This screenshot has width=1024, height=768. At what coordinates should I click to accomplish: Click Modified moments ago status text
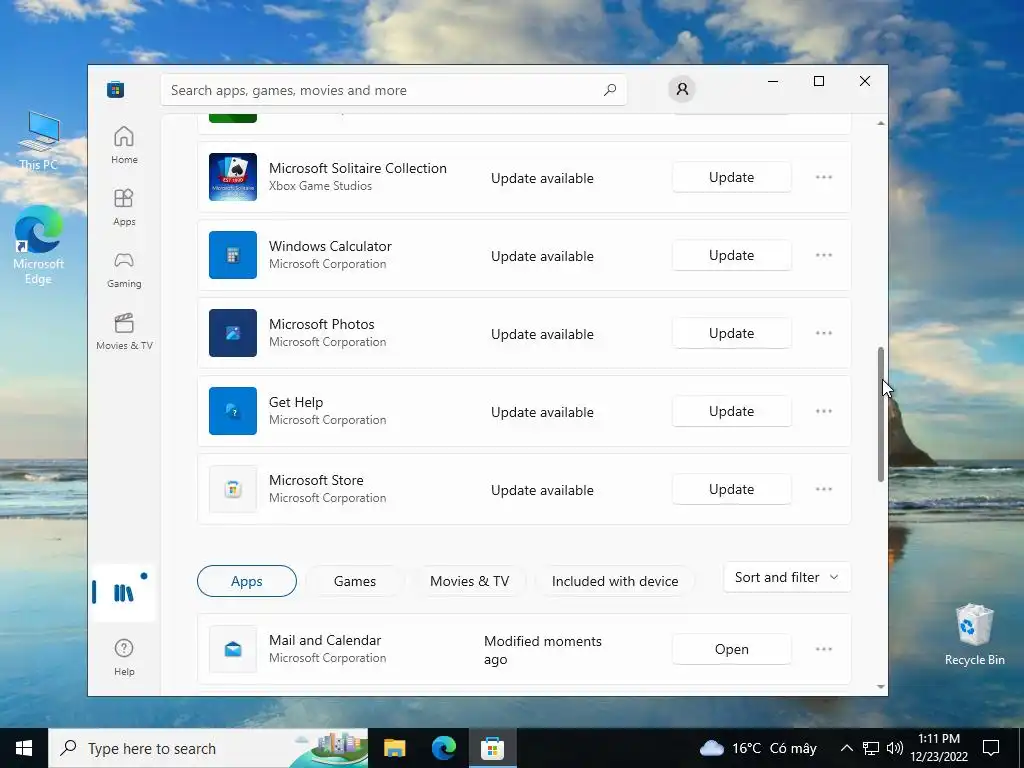(x=543, y=650)
